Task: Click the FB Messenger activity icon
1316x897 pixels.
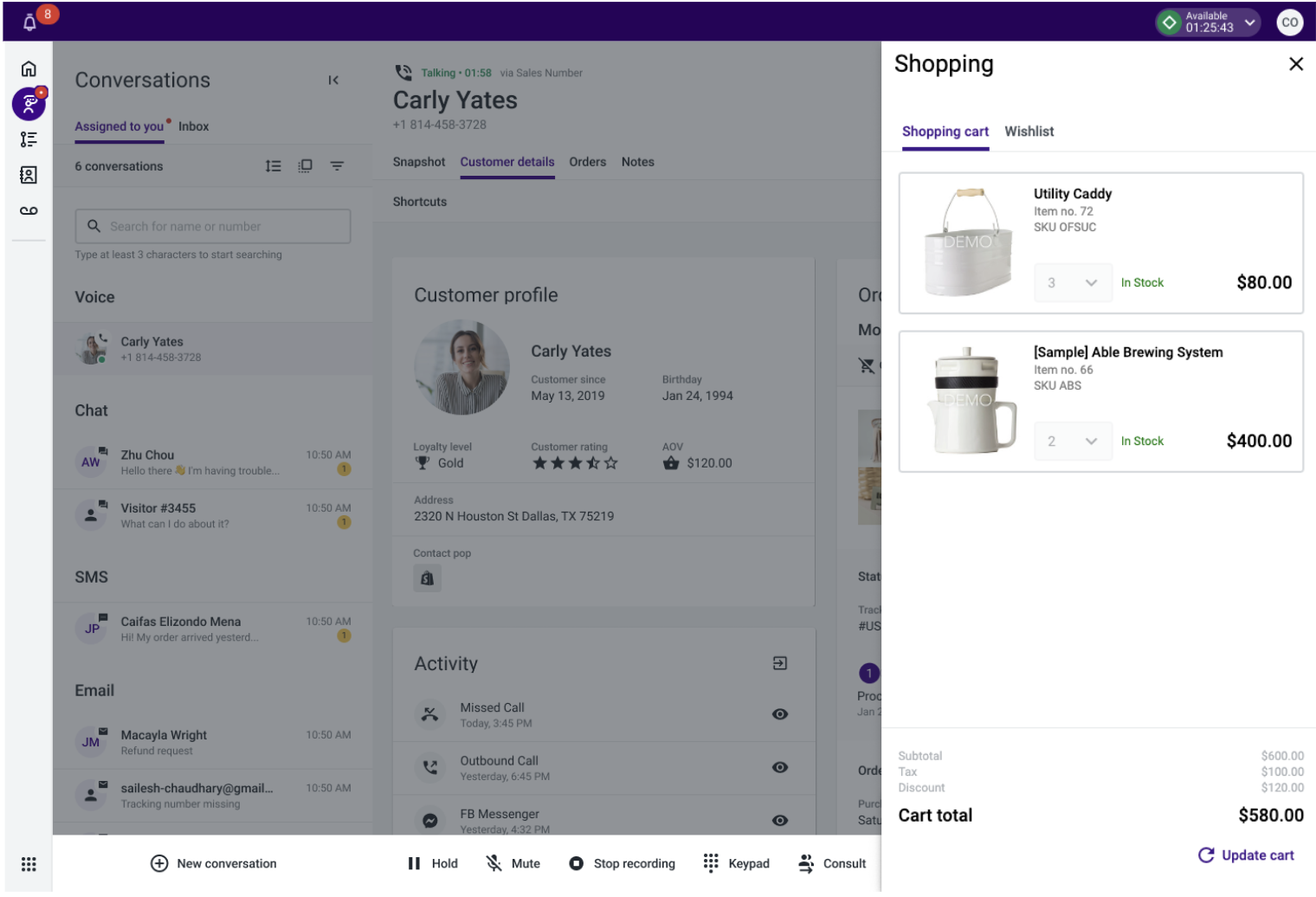Action: coord(429,820)
